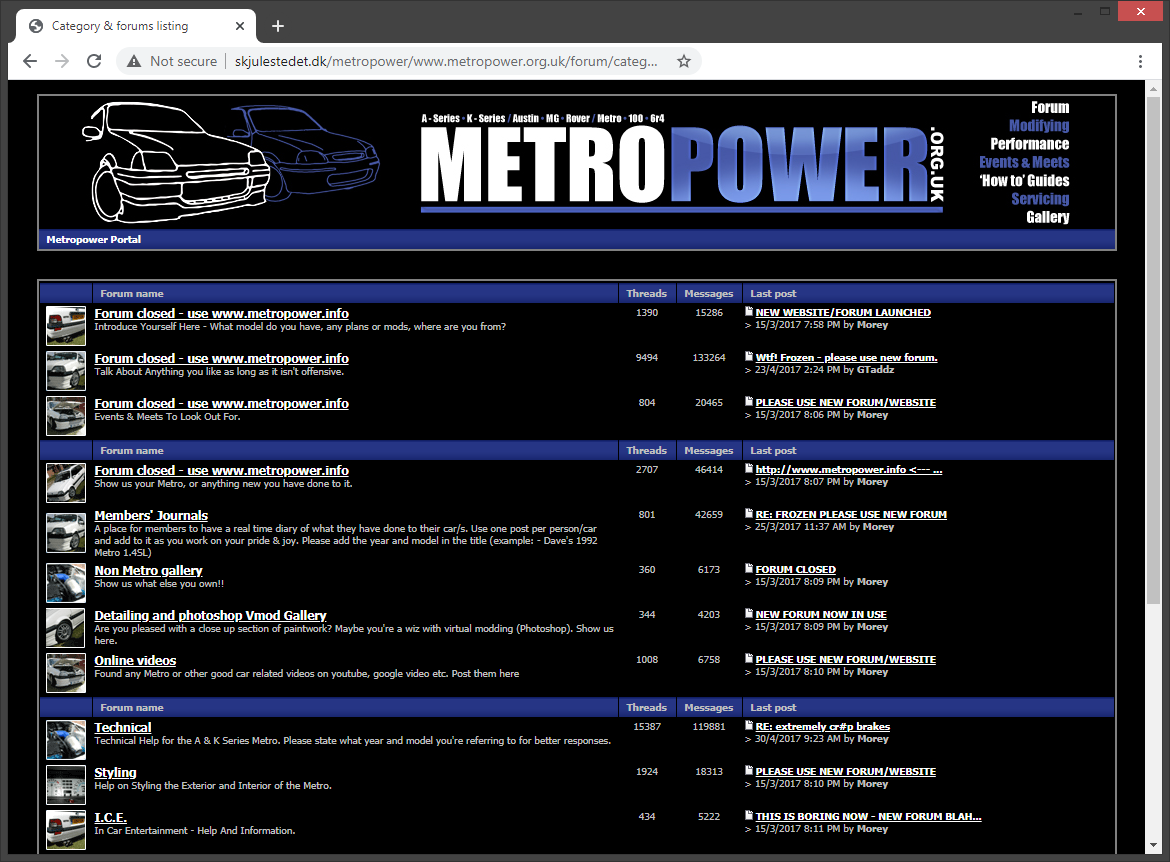Click the Not secure warning icon
The width and height of the screenshot is (1170, 862).
134,61
